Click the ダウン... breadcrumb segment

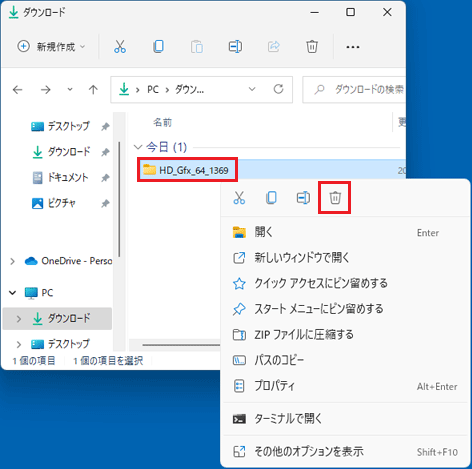tap(189, 89)
